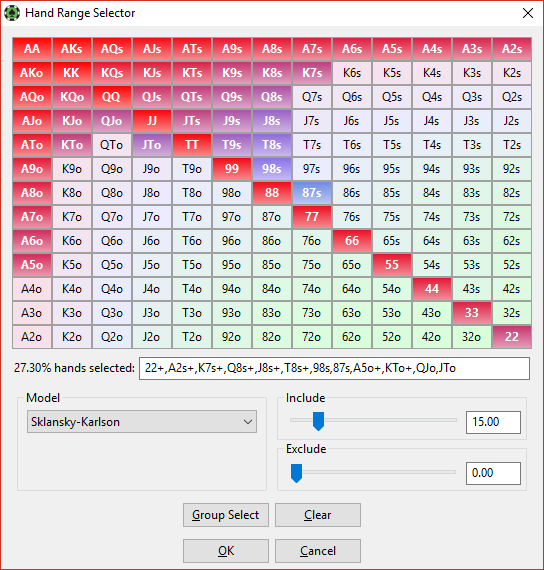Click the Group Select button
This screenshot has height=570, width=544.
point(226,515)
